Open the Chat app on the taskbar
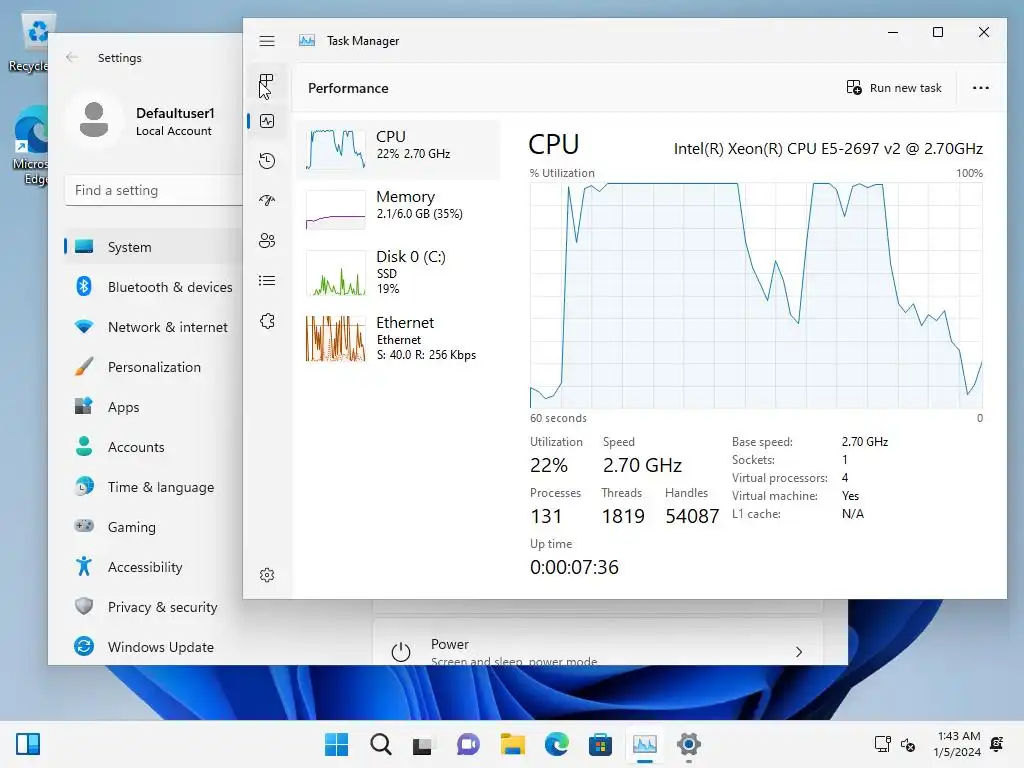 point(468,744)
